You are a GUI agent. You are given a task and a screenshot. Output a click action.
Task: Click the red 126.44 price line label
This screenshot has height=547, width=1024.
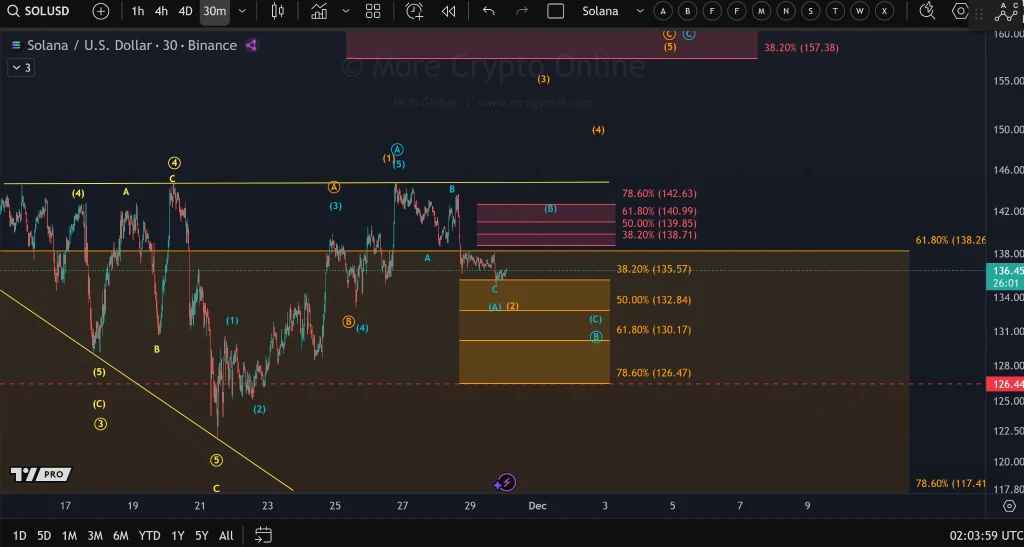click(1004, 384)
